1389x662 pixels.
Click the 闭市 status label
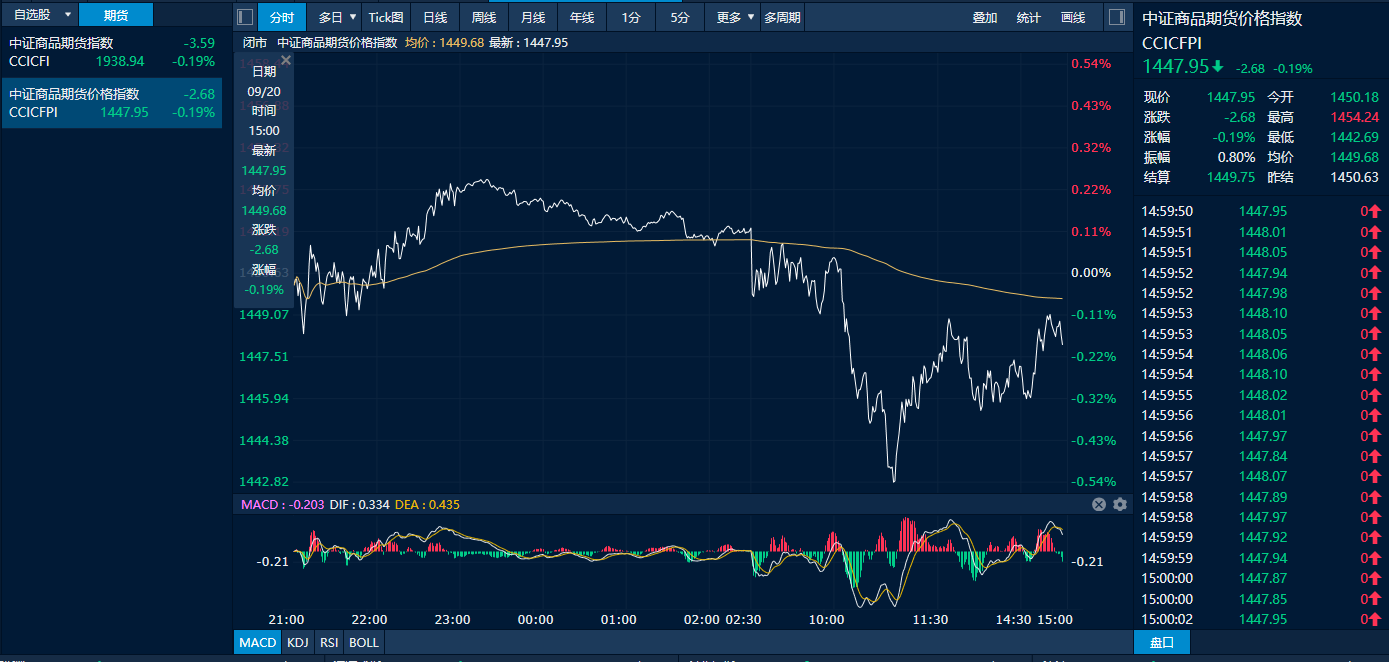tap(255, 43)
